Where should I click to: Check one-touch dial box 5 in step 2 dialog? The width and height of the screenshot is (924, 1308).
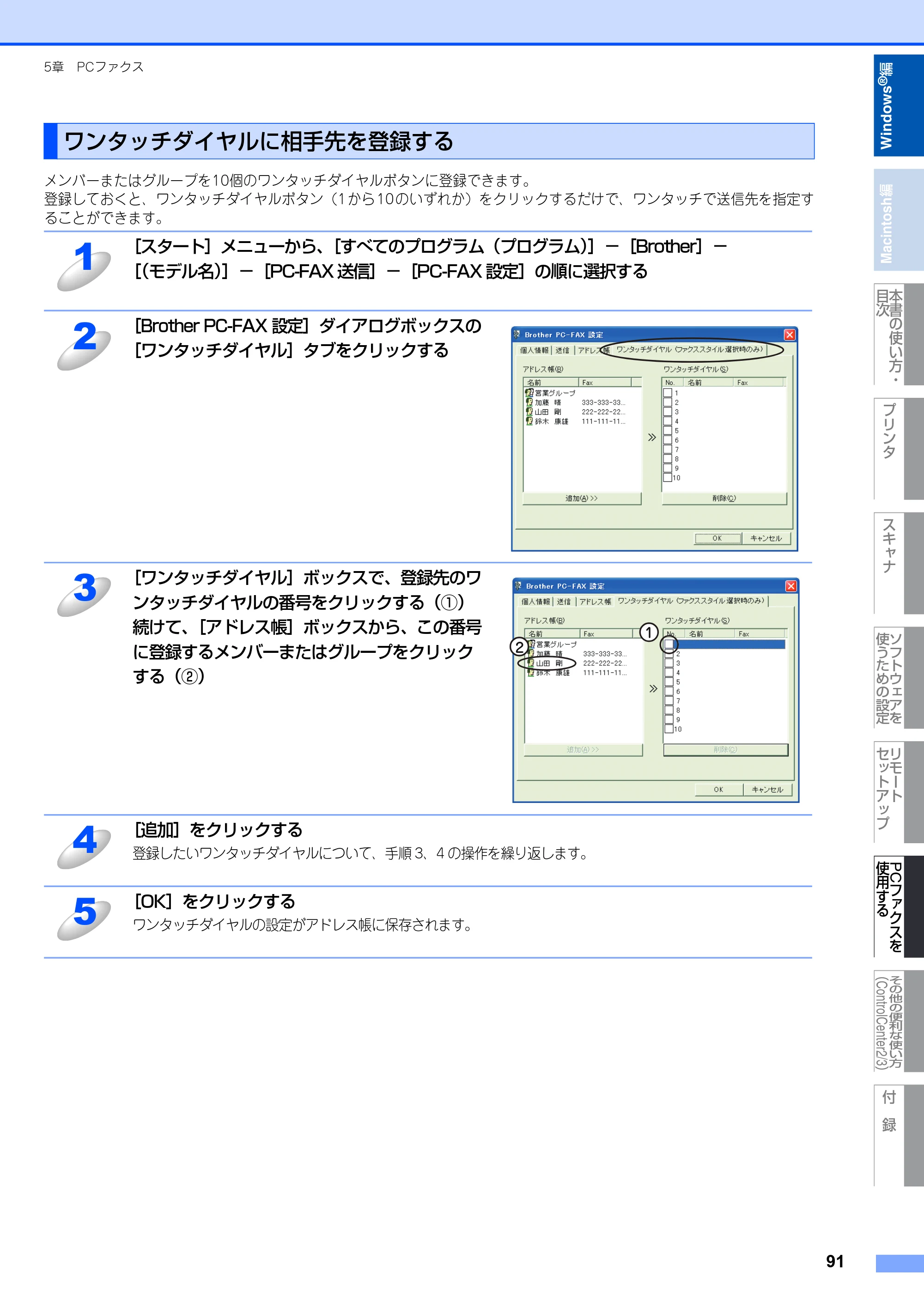coord(668,431)
